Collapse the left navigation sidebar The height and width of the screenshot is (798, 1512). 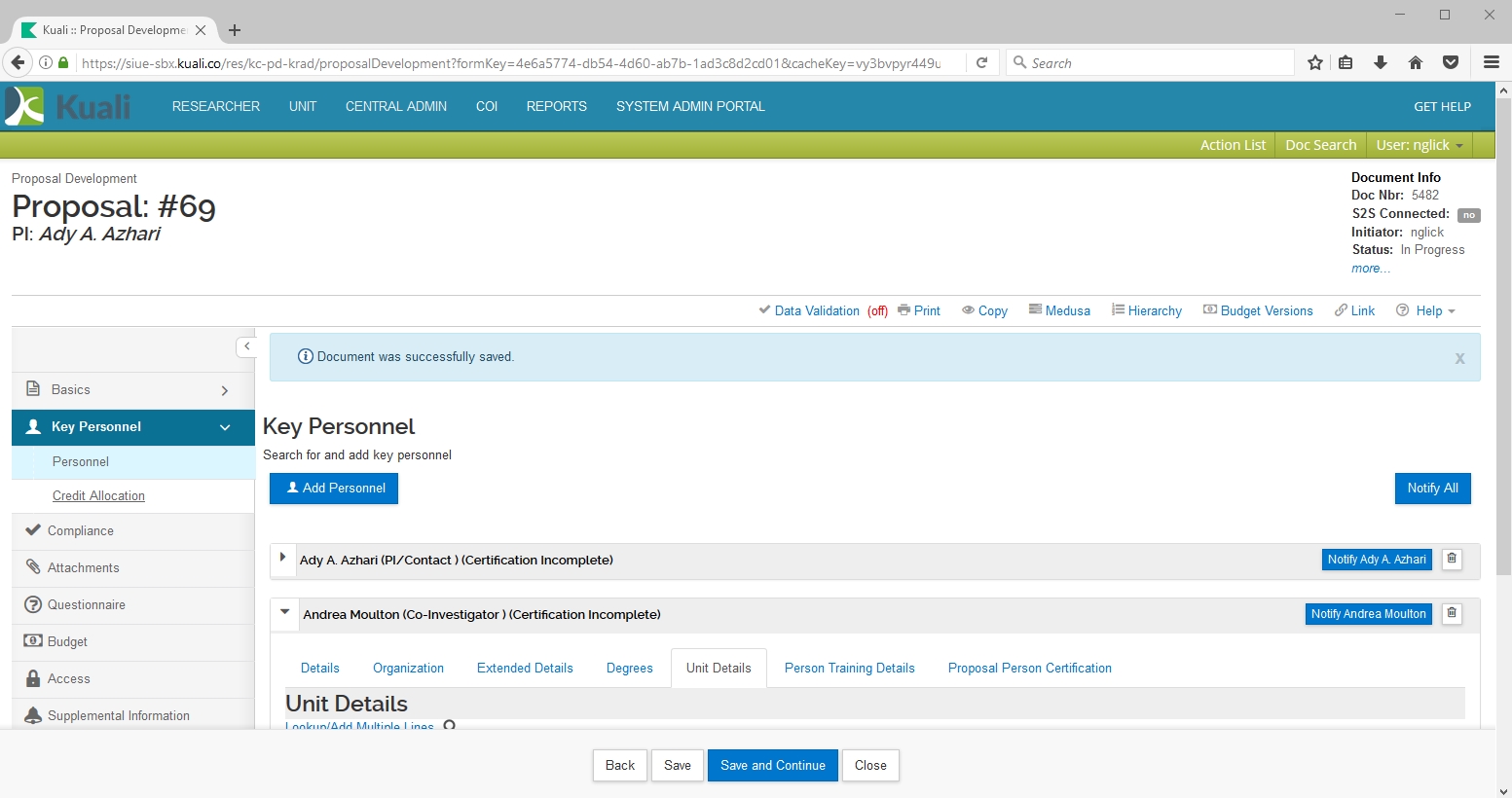coord(246,346)
